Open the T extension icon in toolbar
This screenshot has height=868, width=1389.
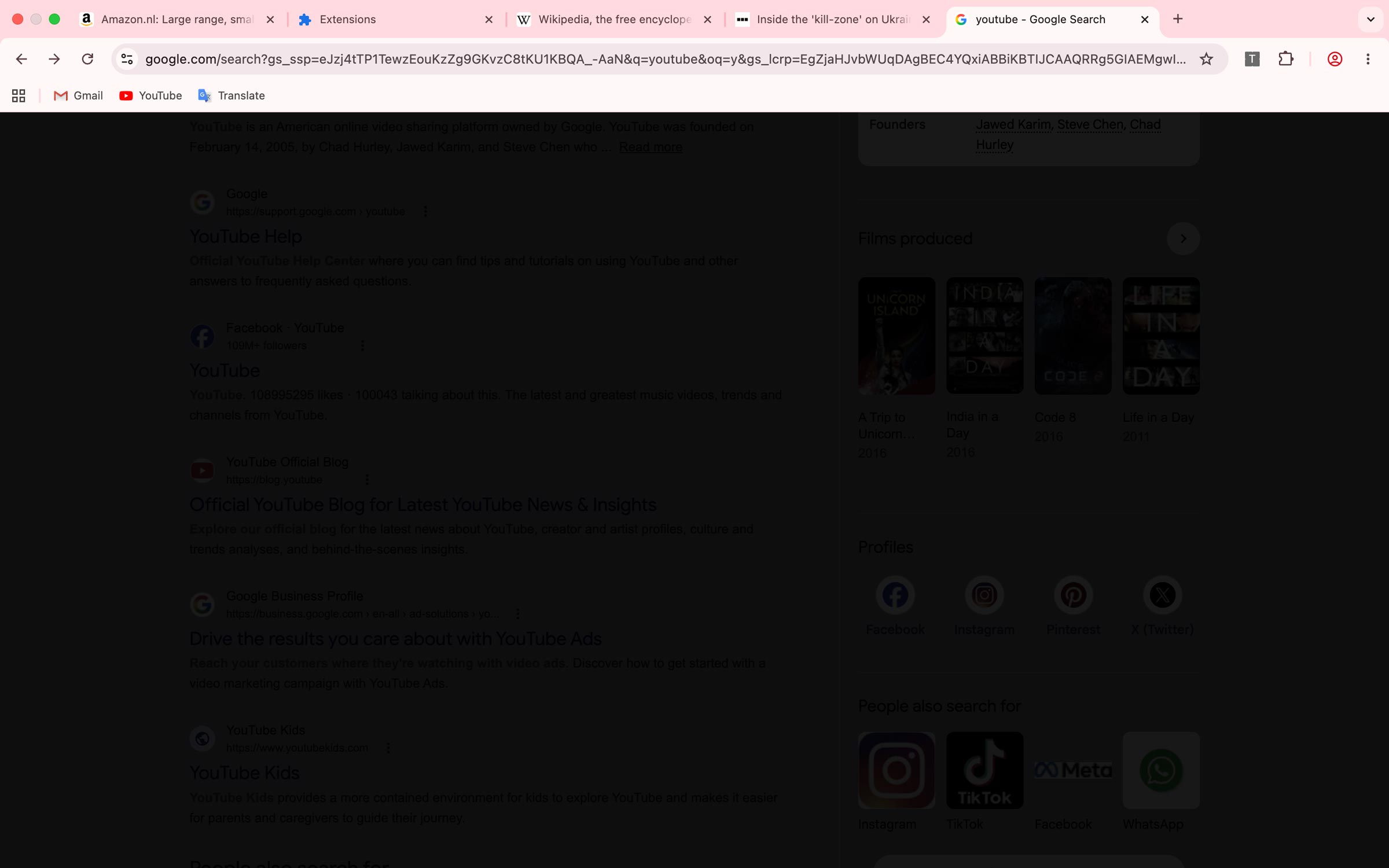coord(1252,59)
